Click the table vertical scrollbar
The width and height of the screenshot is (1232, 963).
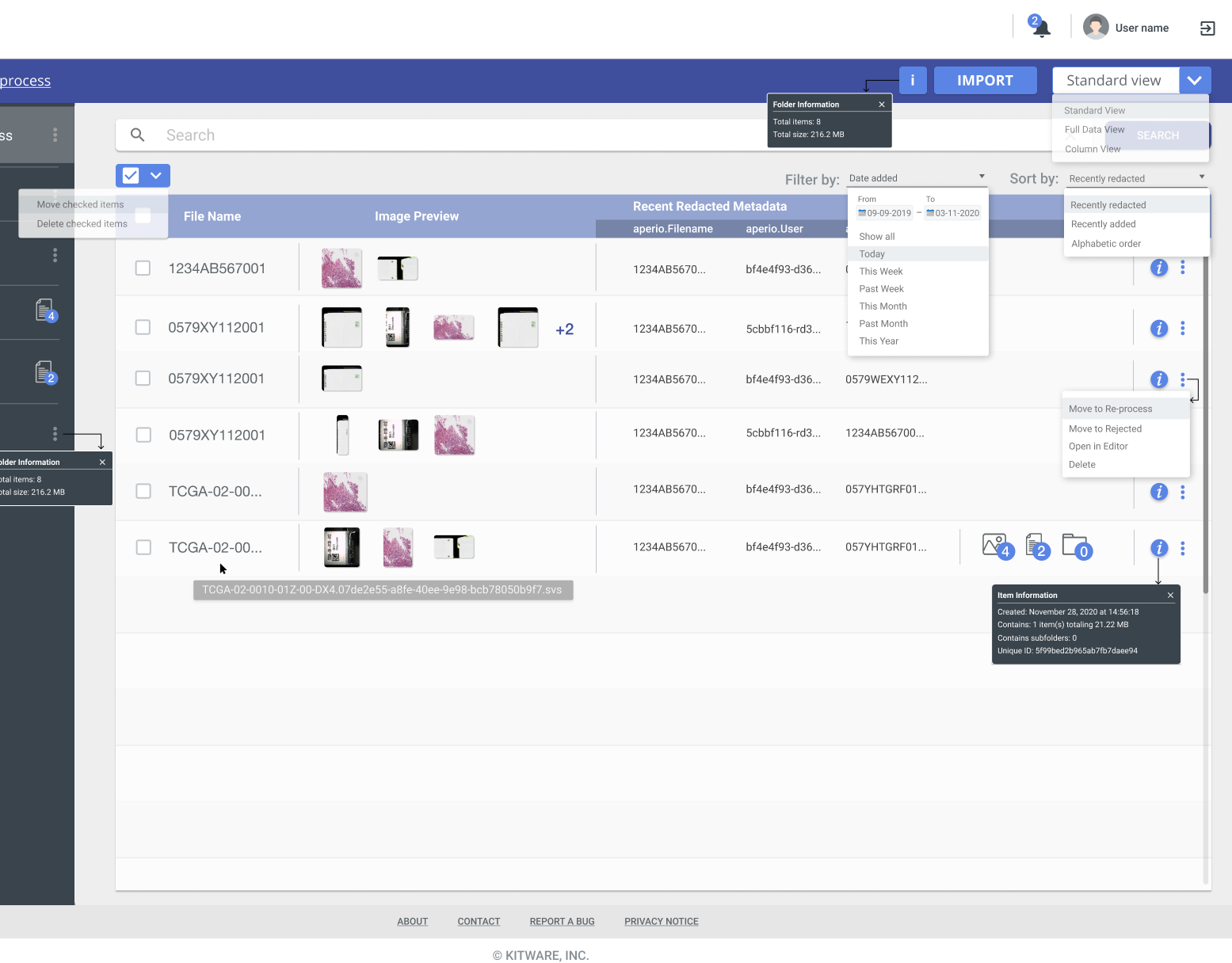pos(1206,424)
